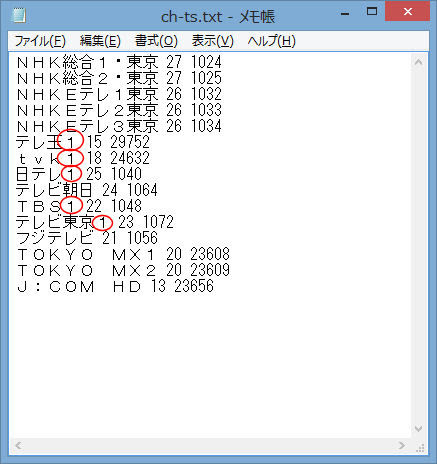Image resolution: width=437 pixels, height=464 pixels.
Task: Open the 書式(O) menu
Action: tap(156, 41)
